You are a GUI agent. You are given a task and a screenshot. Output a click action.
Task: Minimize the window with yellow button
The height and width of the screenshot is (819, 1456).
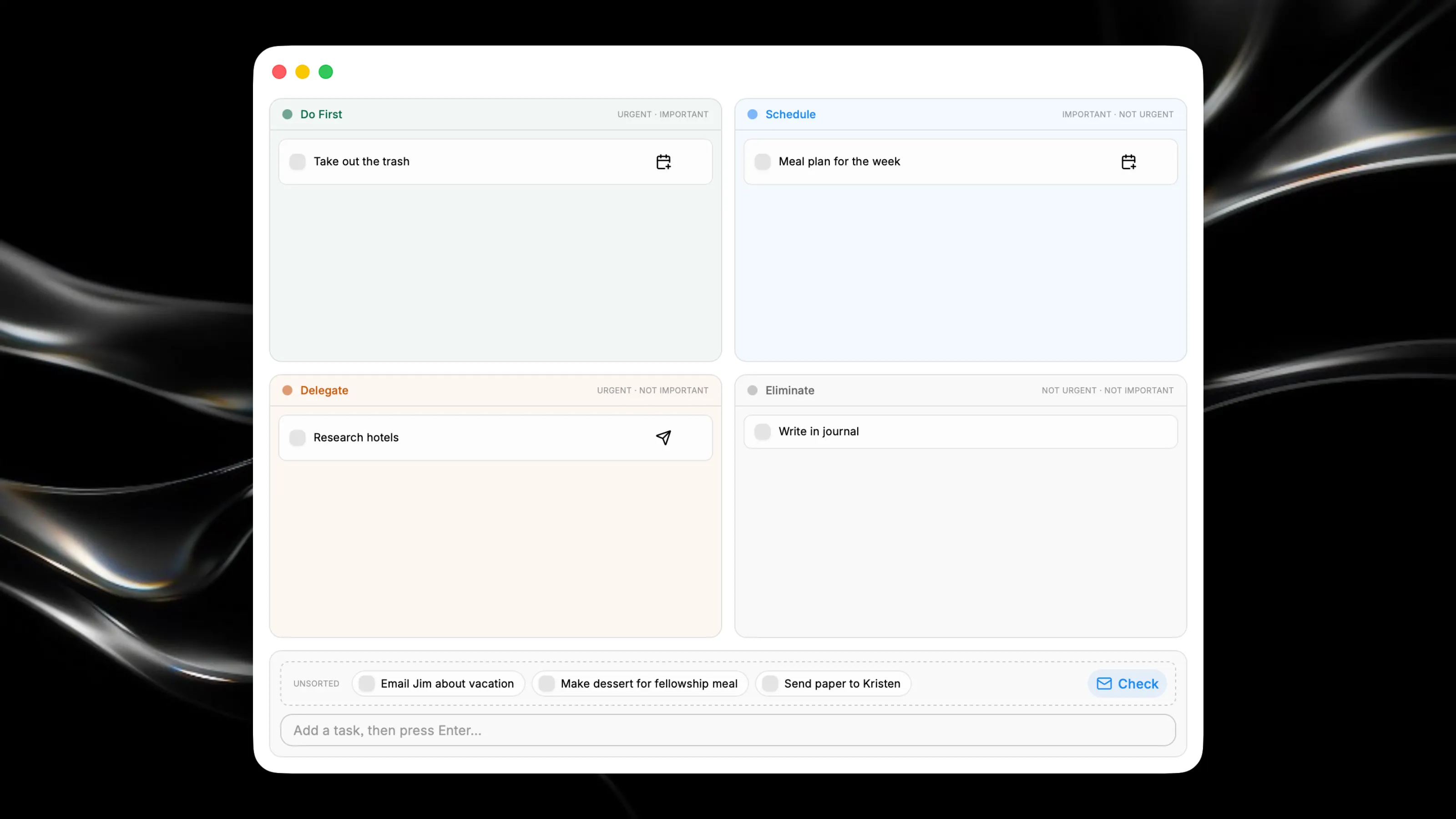[x=303, y=72]
